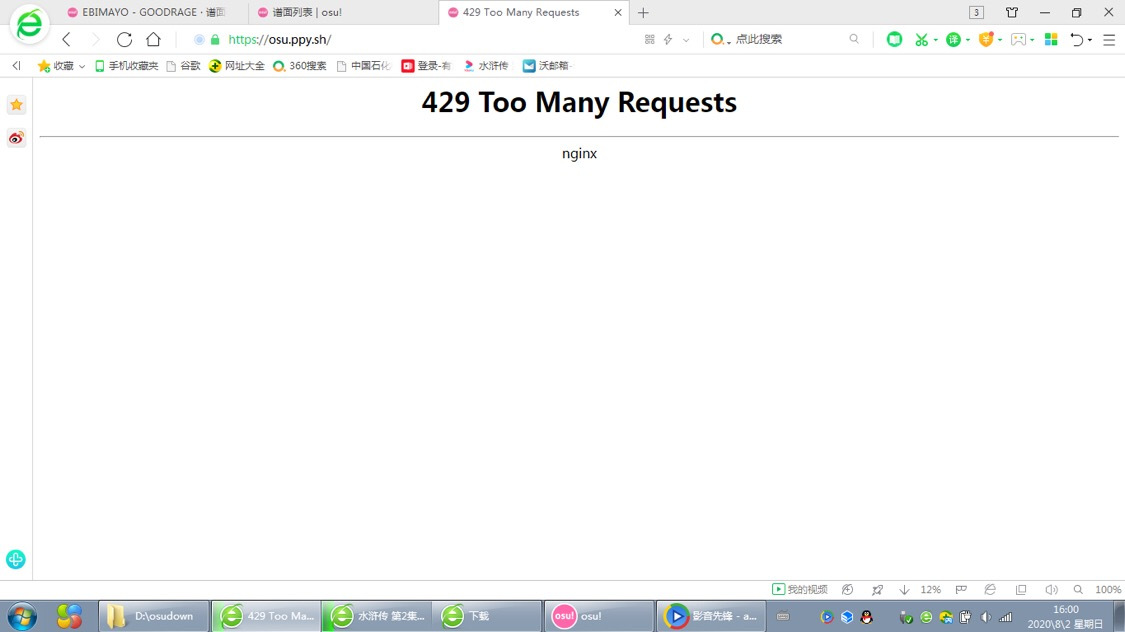Open the 收藏 favorites bookmark menu
The image size is (1125, 632).
(x=61, y=66)
